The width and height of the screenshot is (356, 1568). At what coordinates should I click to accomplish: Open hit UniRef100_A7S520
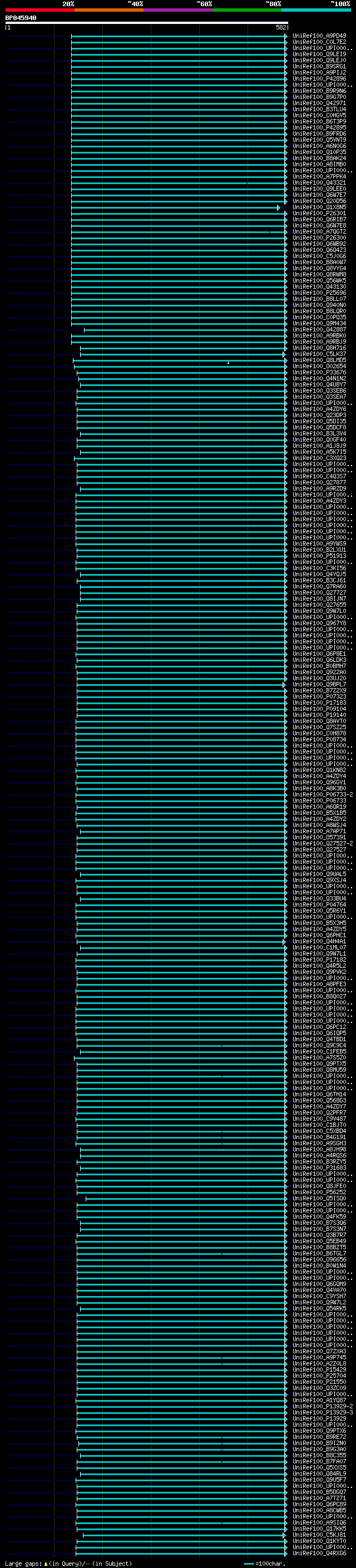coord(319,1057)
